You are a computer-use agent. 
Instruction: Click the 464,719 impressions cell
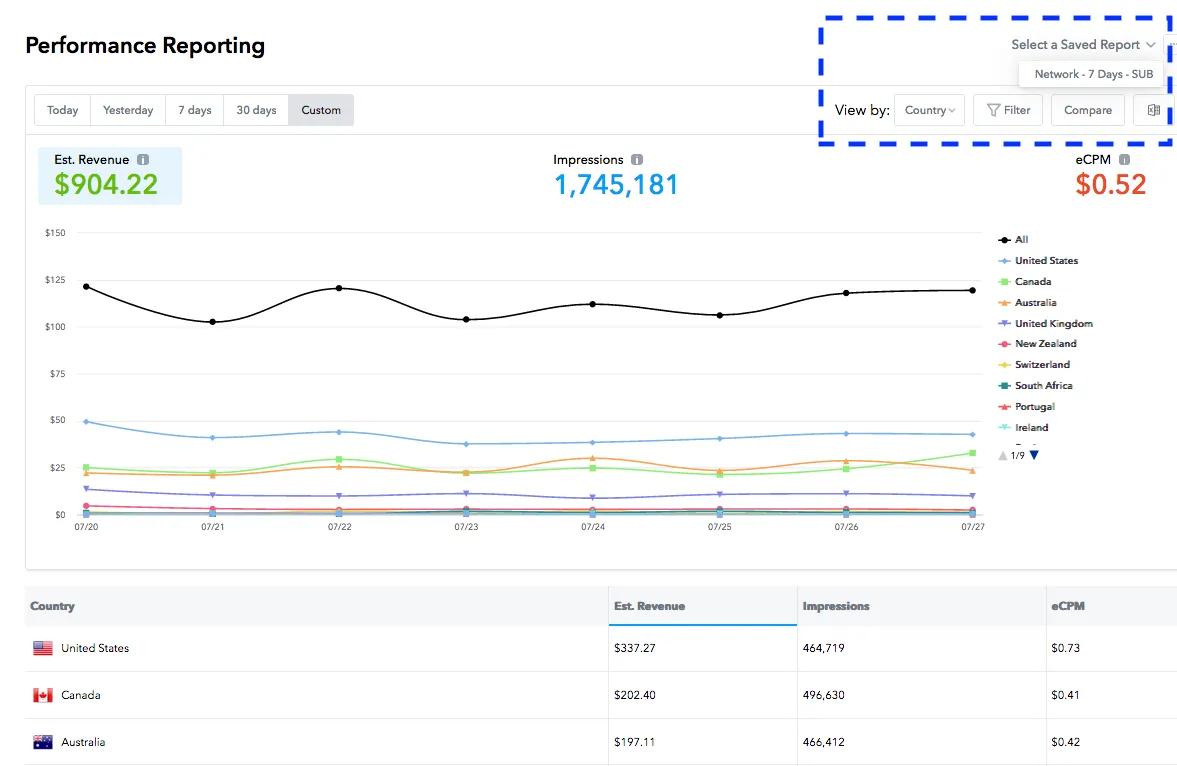823,648
